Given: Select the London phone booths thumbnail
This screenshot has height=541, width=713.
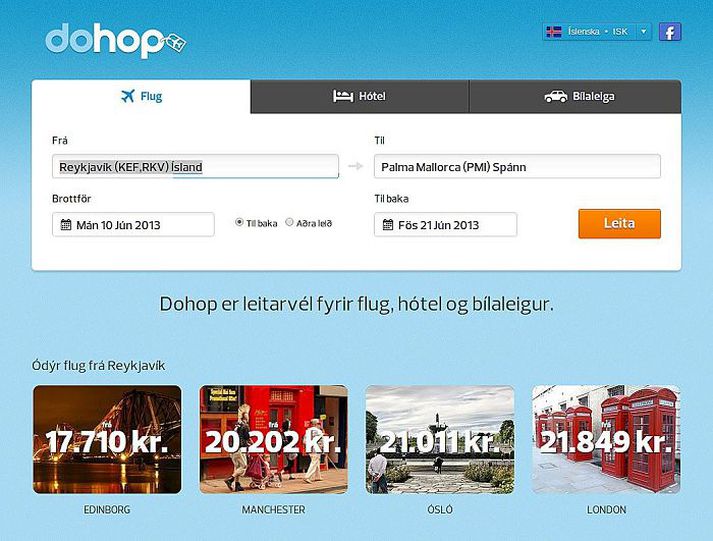Looking at the screenshot, I should tap(606, 440).
